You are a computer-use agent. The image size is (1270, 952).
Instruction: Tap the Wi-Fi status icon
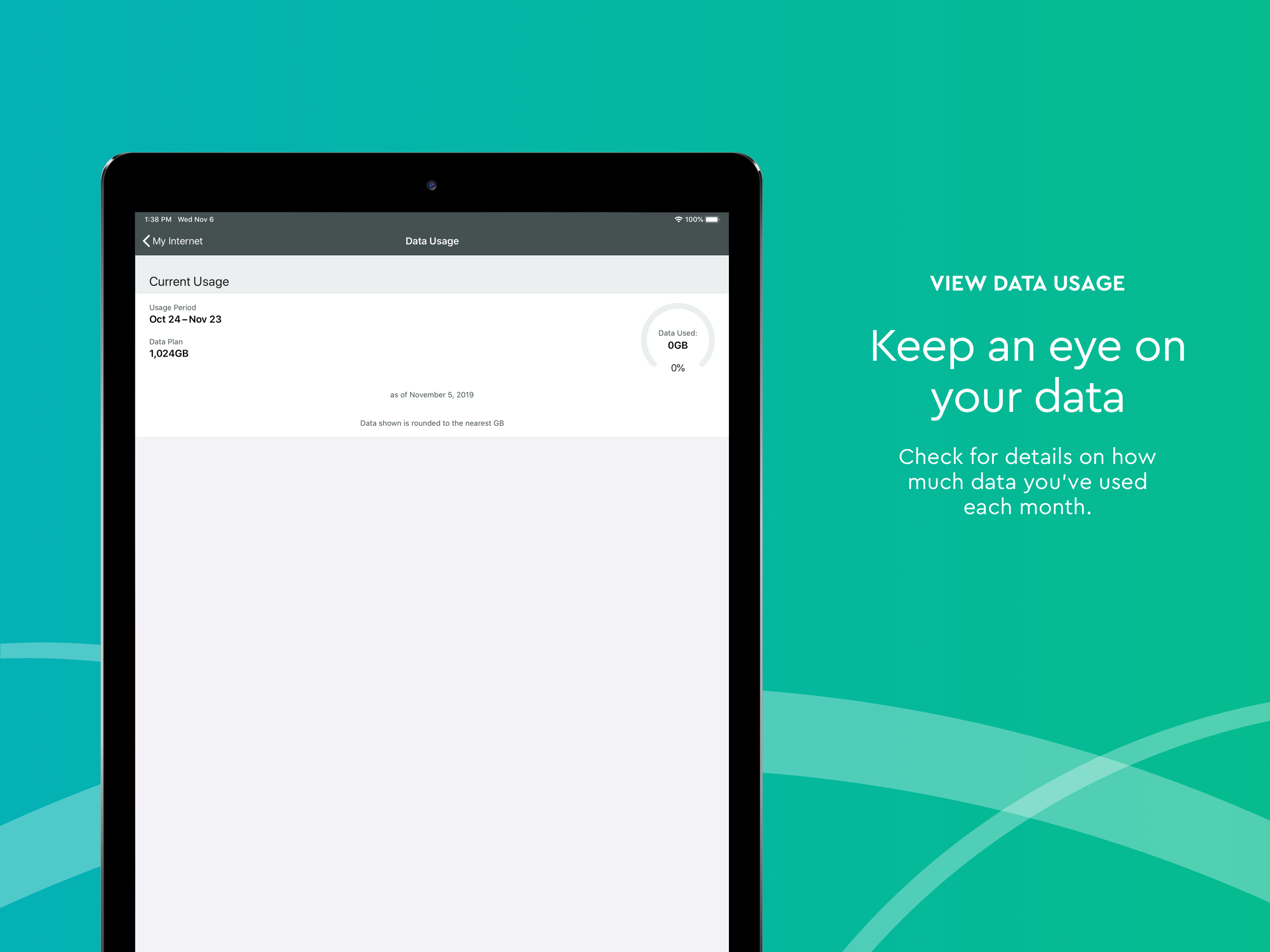coord(678,219)
